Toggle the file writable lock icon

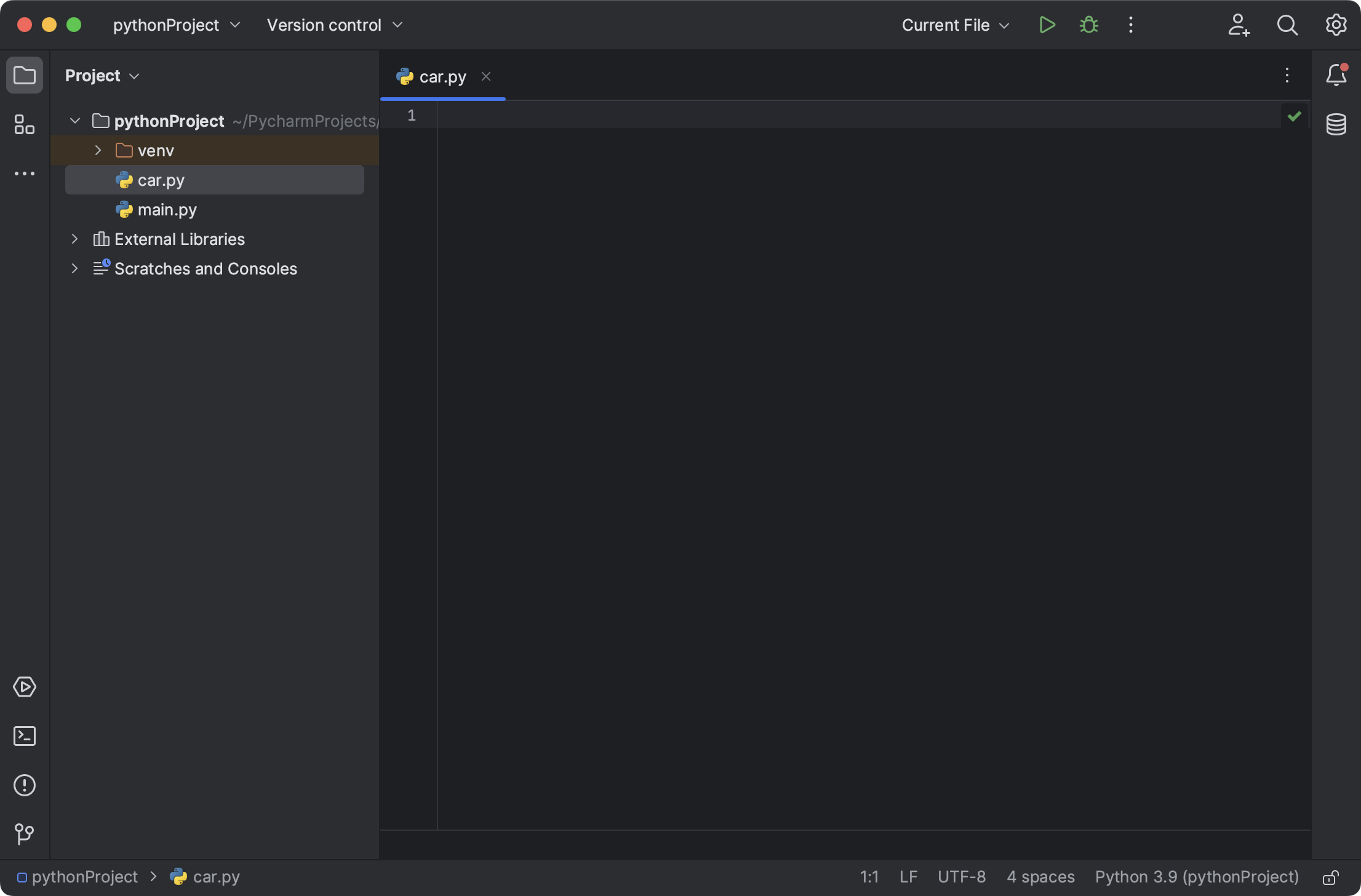coord(1330,876)
